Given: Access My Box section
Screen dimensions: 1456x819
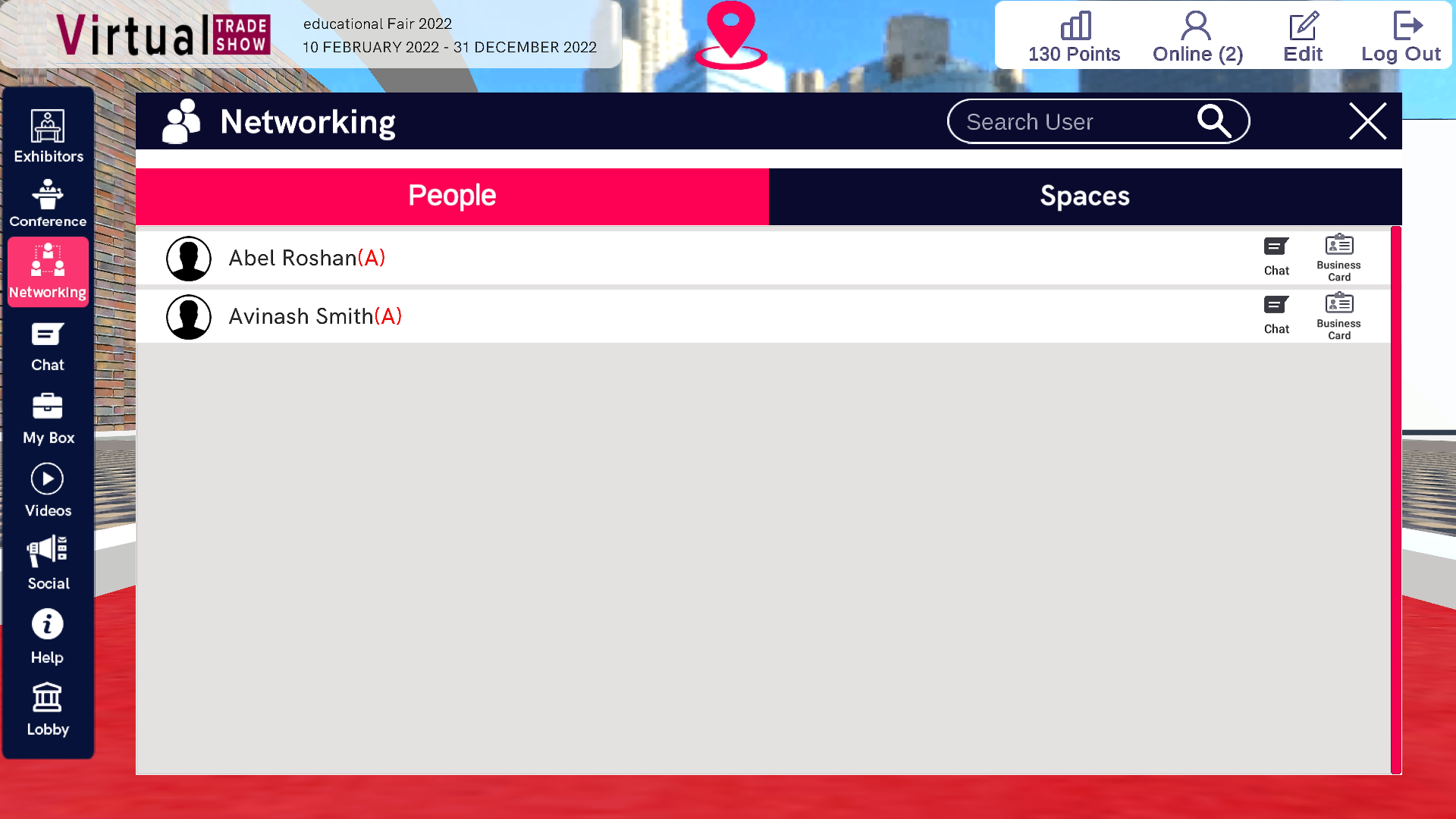Looking at the screenshot, I should (48, 416).
